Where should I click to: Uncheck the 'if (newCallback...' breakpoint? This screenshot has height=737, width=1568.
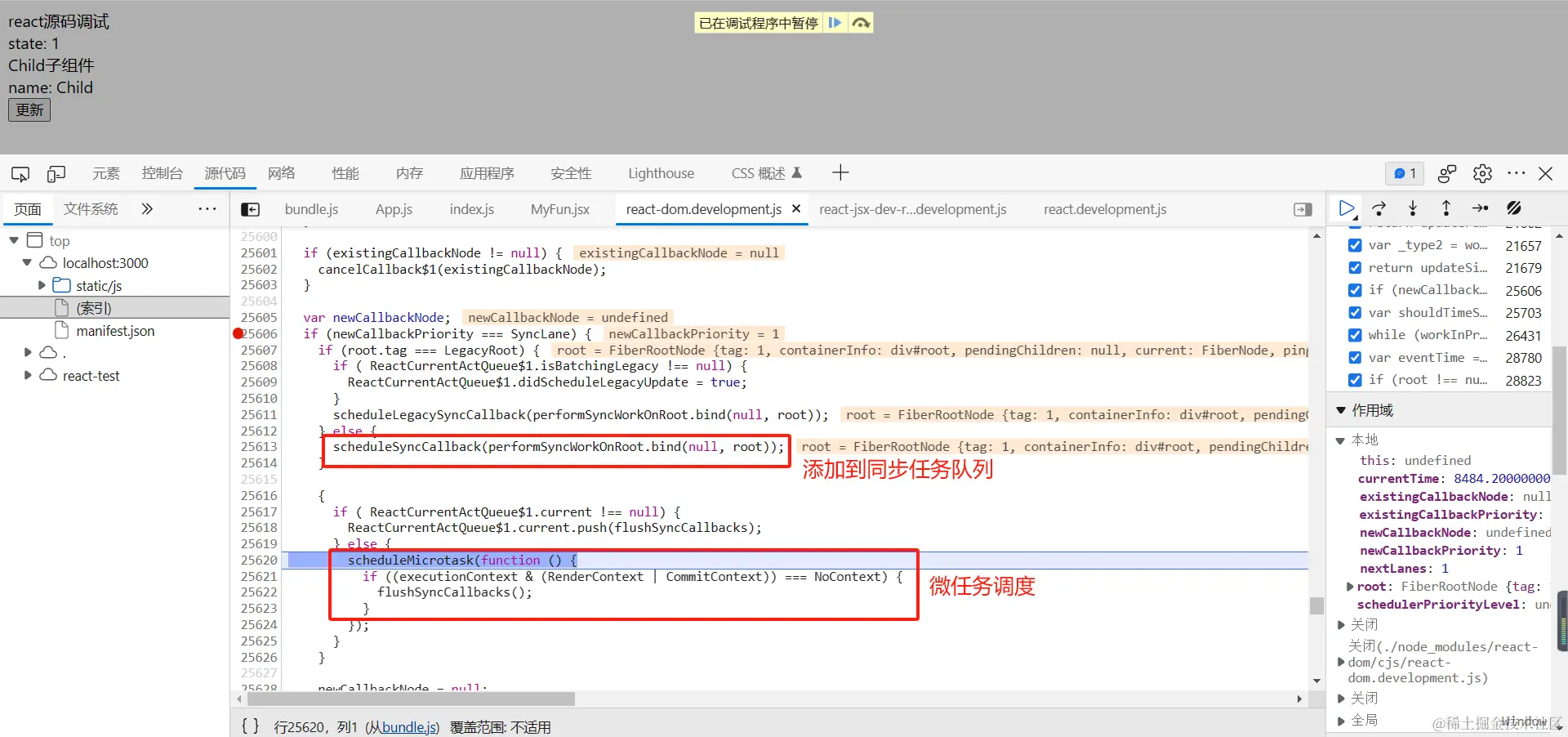[x=1355, y=290]
